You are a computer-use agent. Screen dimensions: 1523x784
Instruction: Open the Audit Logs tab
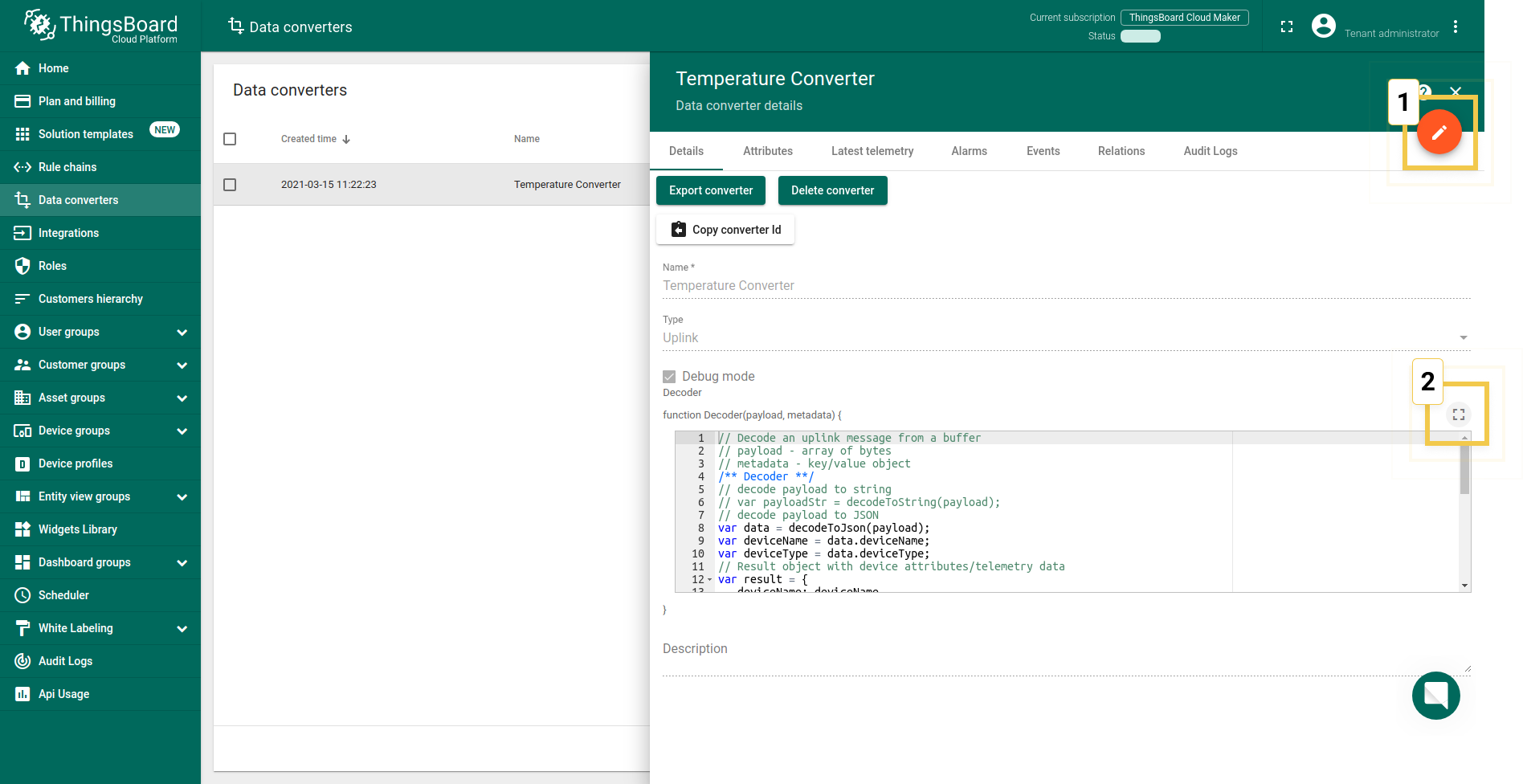[1211, 151]
